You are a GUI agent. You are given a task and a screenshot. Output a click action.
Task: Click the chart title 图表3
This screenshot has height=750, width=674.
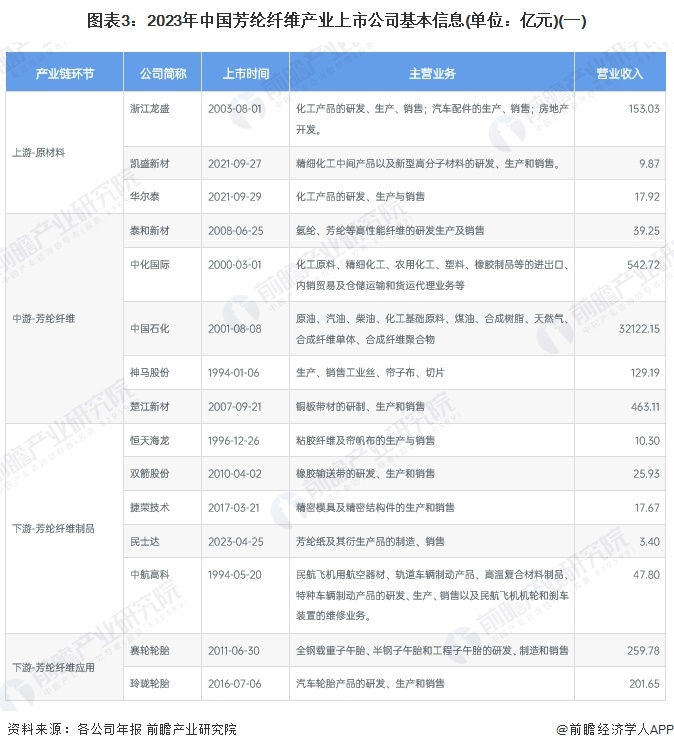pyautogui.click(x=337, y=21)
